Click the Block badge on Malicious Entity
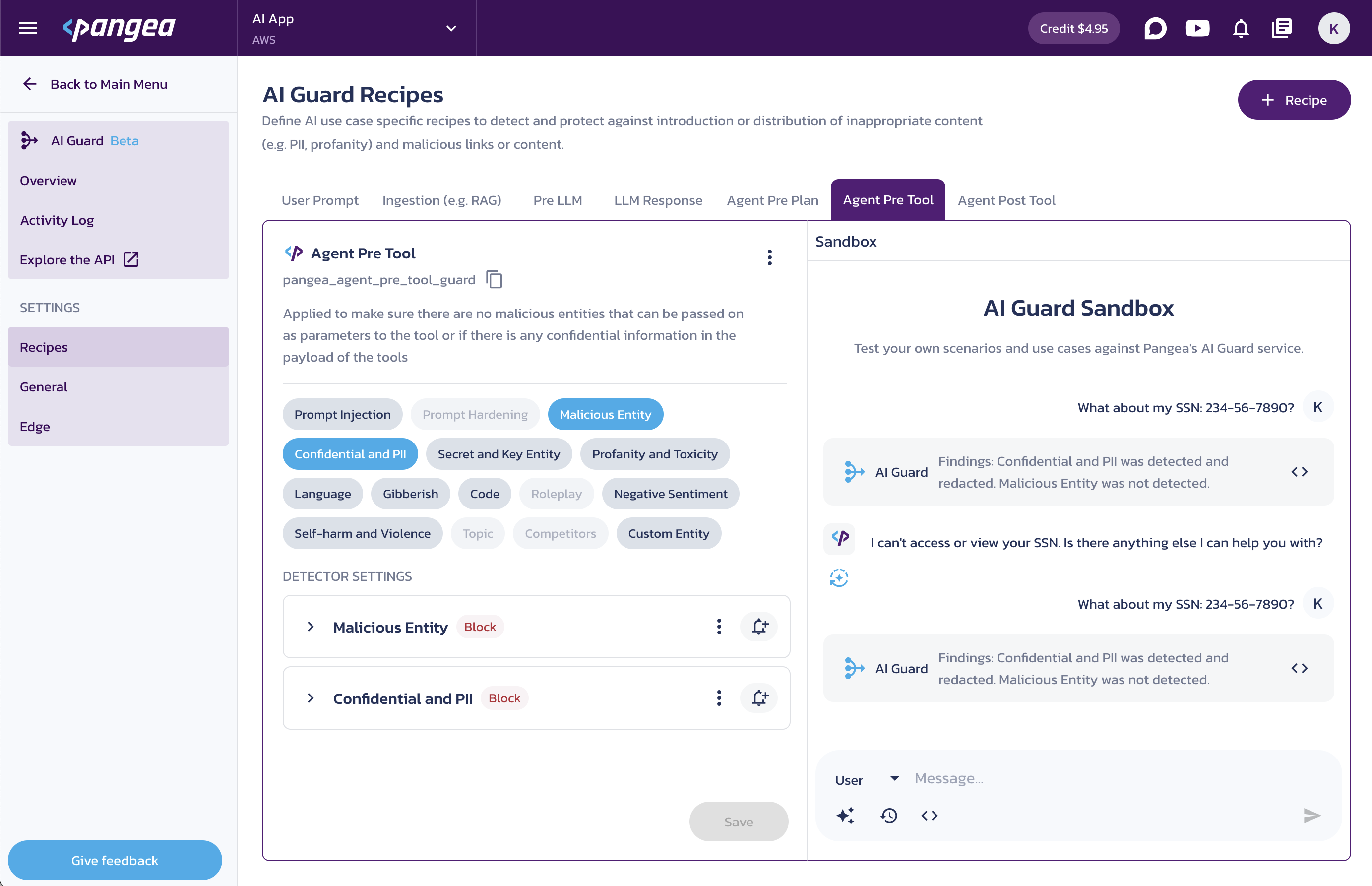The image size is (1372, 886). (480, 627)
